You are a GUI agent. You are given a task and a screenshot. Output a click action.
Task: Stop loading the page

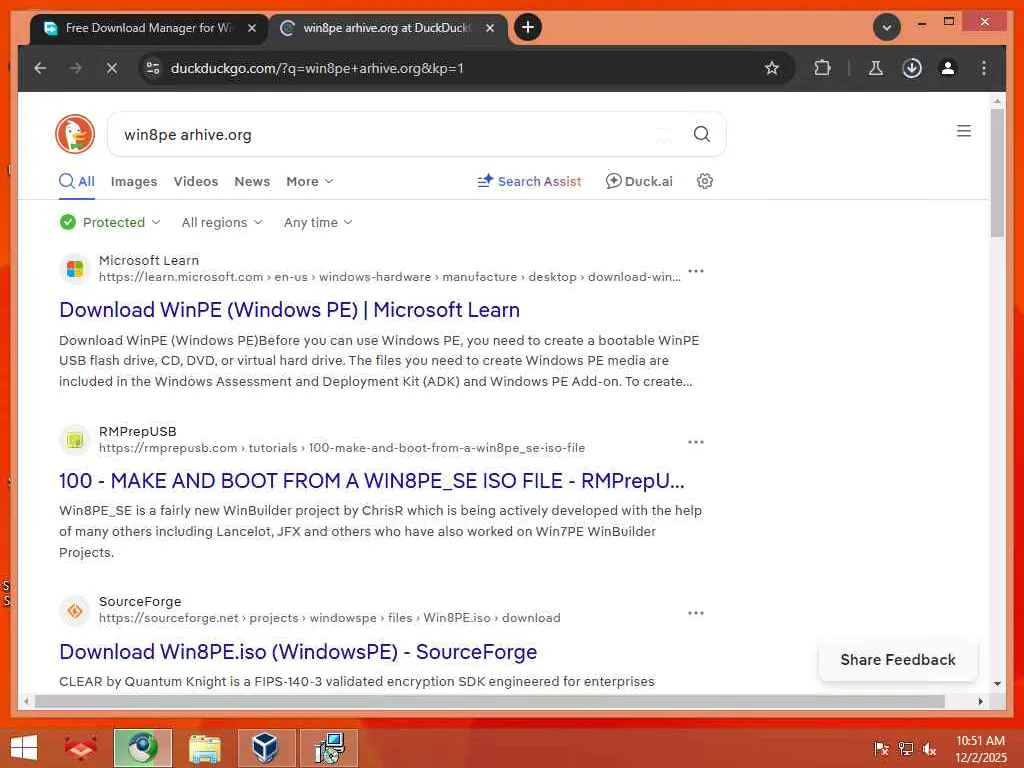112,68
